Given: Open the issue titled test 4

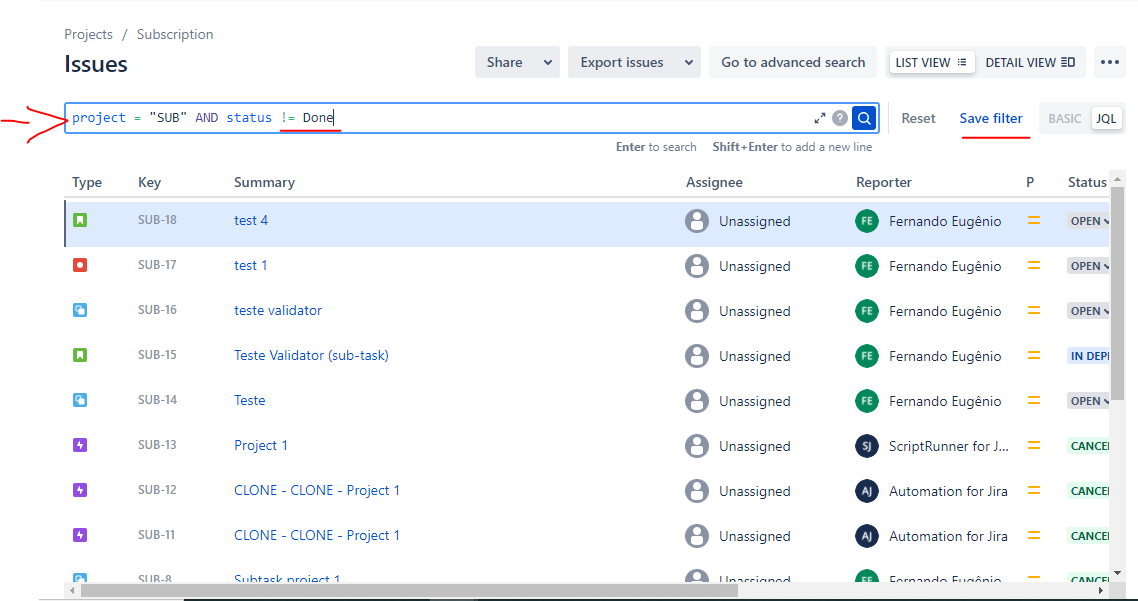Looking at the screenshot, I should point(251,220).
